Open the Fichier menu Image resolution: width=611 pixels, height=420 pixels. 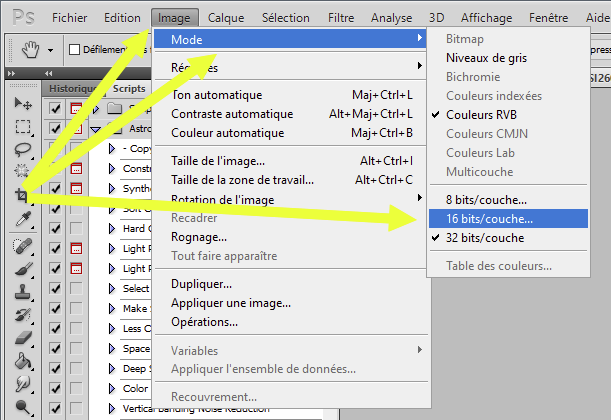pyautogui.click(x=69, y=18)
